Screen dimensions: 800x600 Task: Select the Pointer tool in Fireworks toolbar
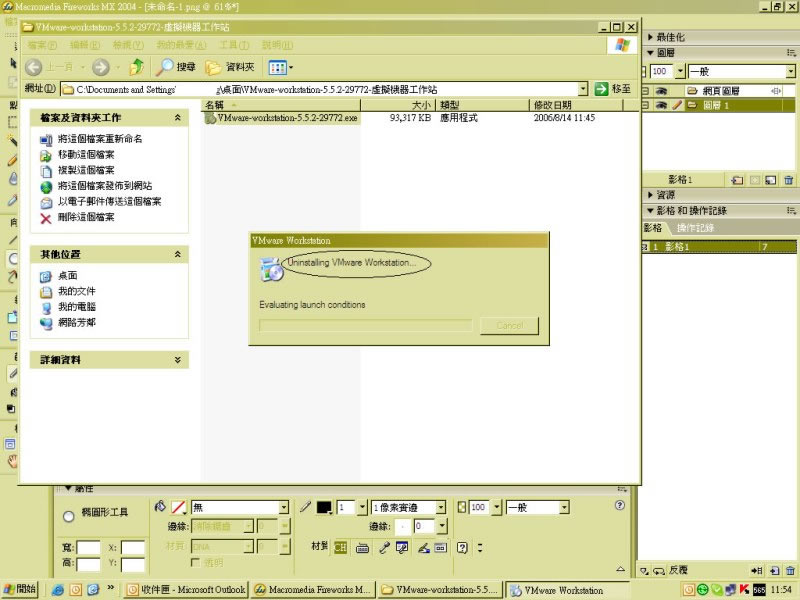coord(13,63)
